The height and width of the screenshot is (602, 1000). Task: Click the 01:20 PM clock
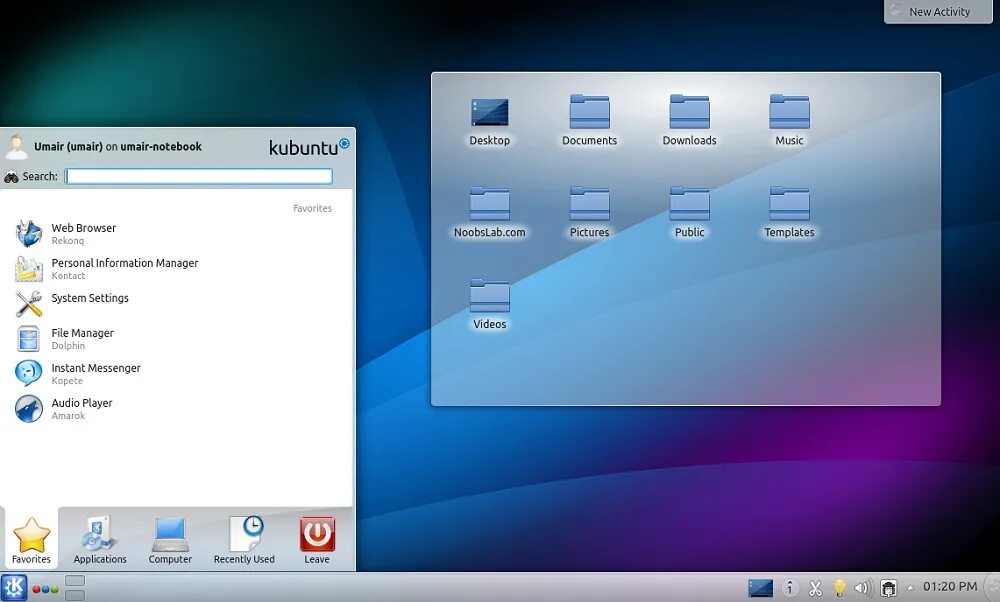click(950, 587)
